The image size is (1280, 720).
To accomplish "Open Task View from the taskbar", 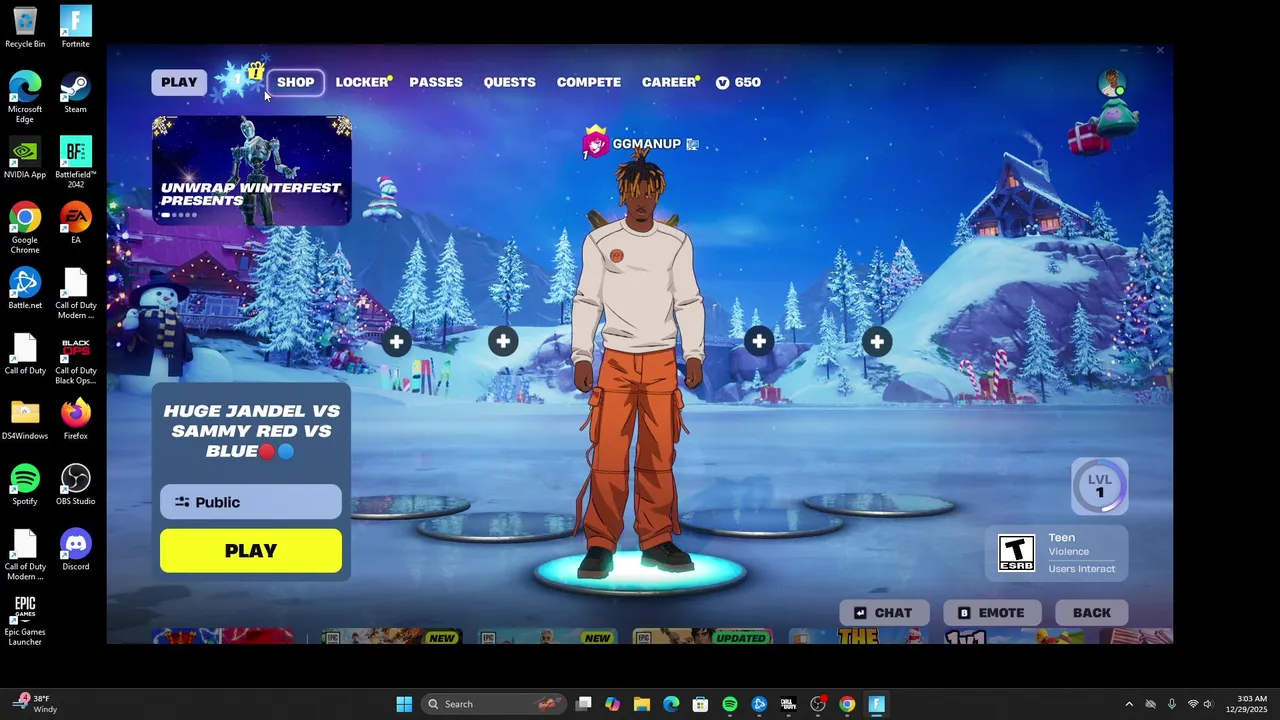I will (x=584, y=704).
